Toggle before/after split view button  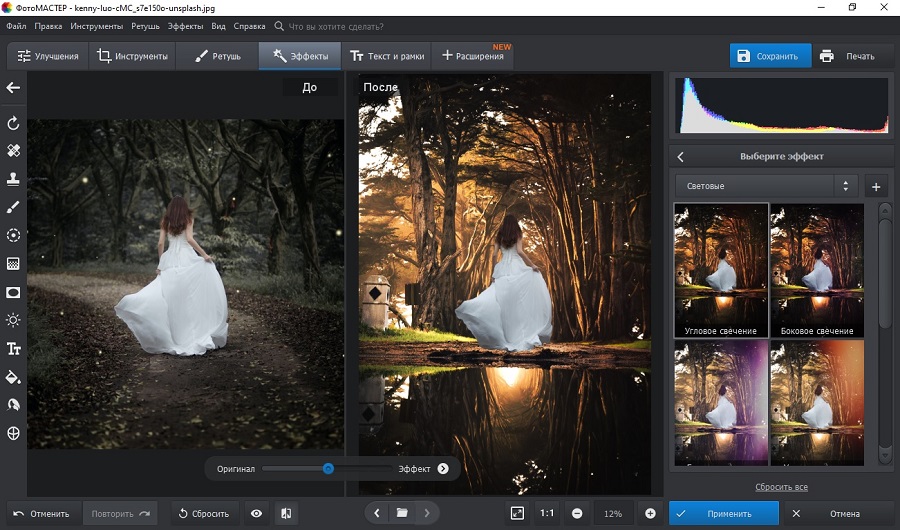pyautogui.click(x=286, y=513)
